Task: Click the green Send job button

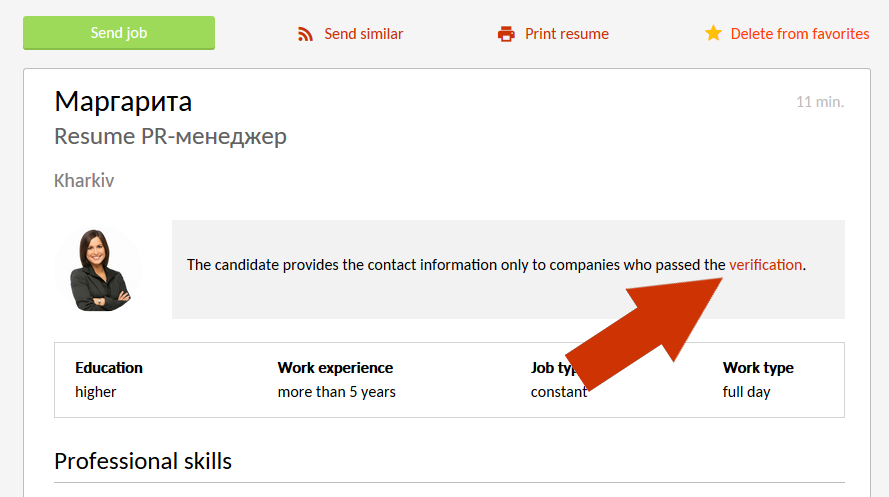Action: coord(119,33)
